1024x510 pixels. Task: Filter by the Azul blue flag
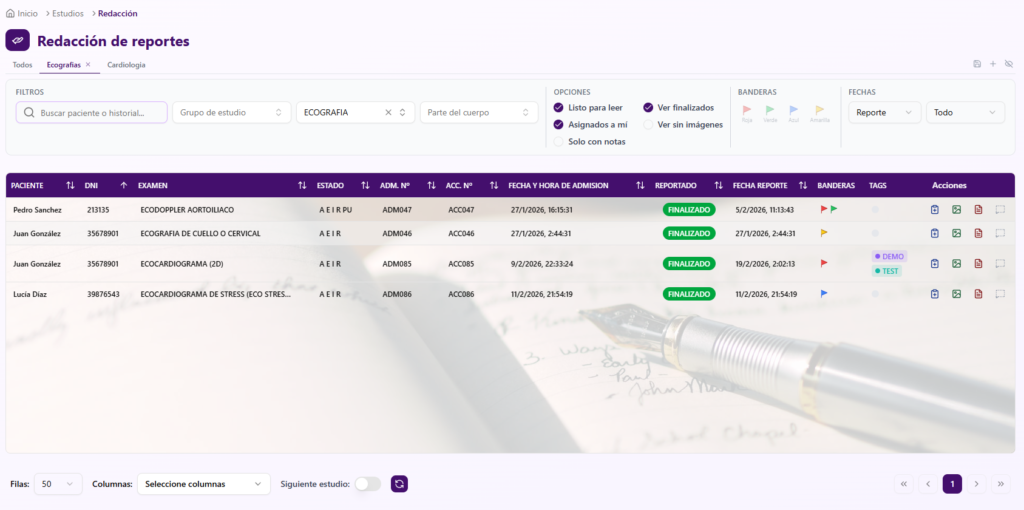coord(793,110)
